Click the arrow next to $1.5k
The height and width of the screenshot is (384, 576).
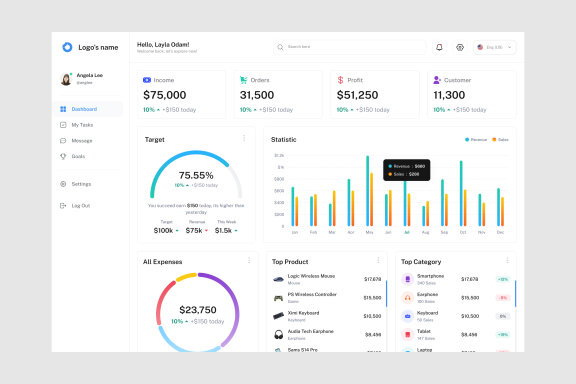tap(236, 231)
